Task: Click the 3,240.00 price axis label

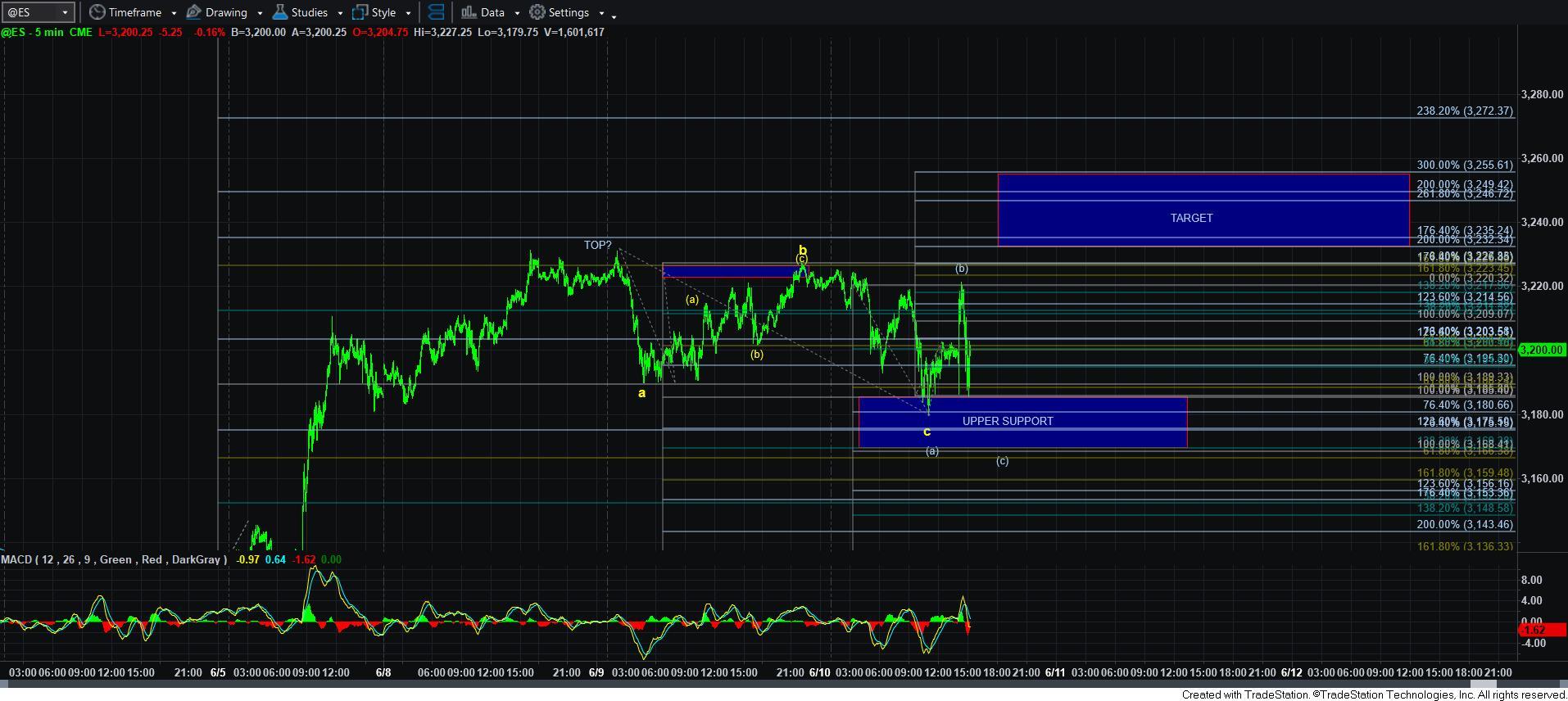Action: (x=1542, y=222)
